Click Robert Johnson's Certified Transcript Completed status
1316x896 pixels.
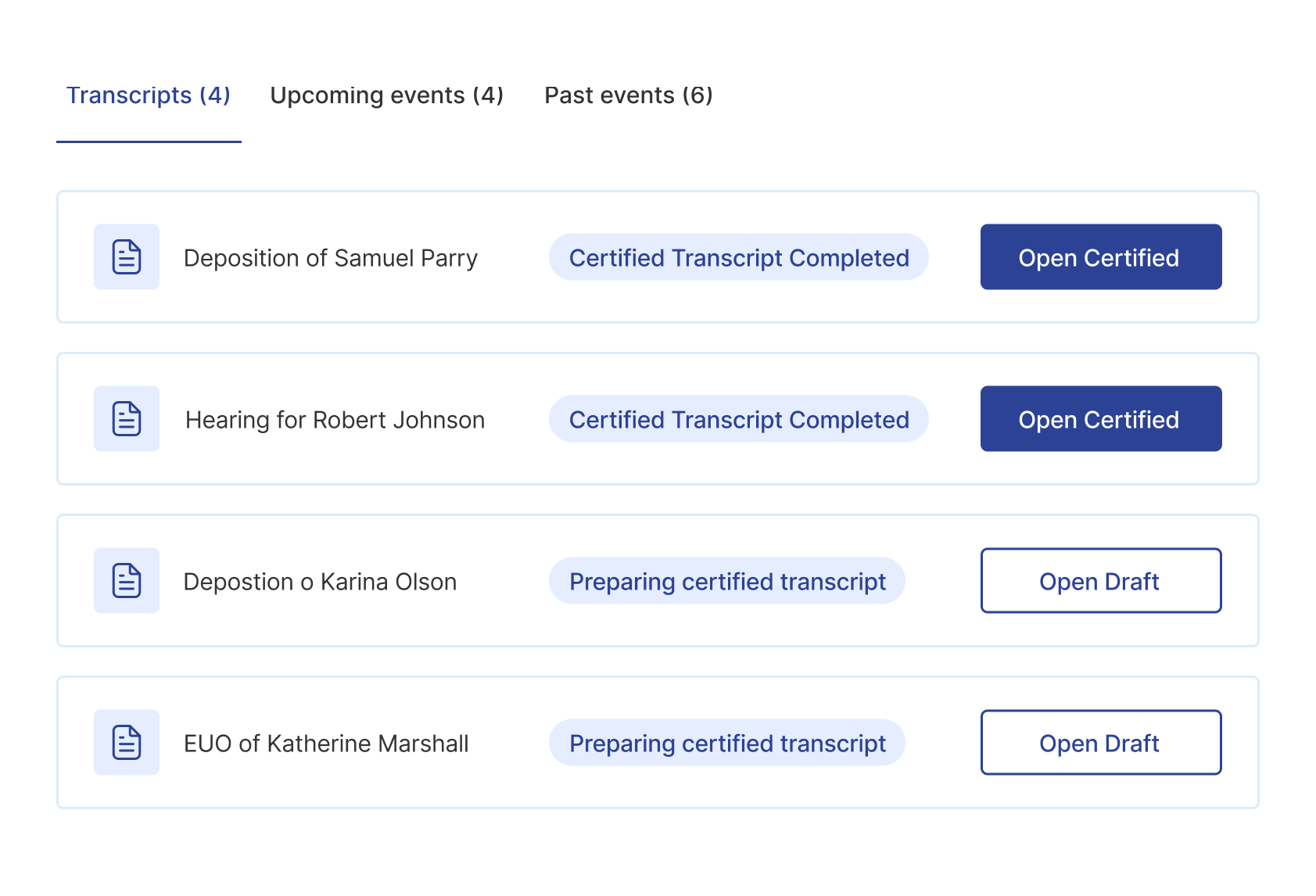tap(738, 420)
